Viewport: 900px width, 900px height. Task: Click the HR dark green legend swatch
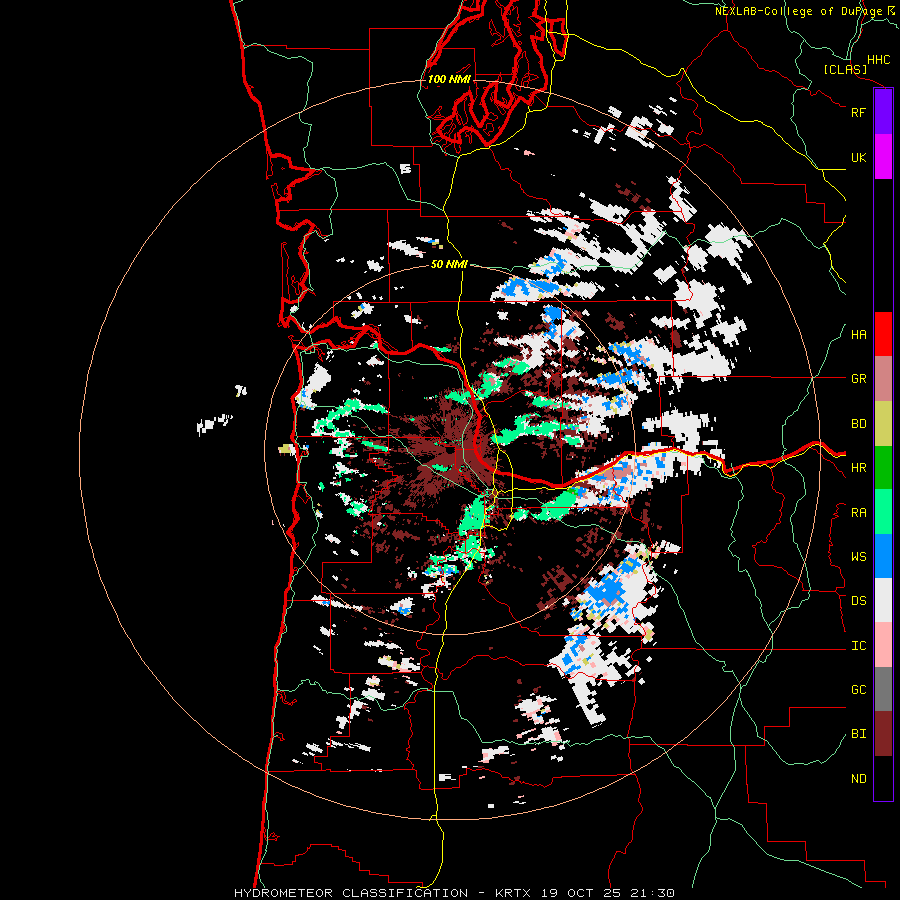[883, 468]
